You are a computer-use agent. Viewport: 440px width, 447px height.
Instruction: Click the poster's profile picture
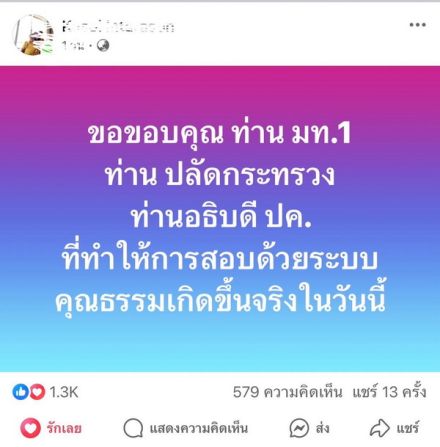pyautogui.click(x=33, y=34)
